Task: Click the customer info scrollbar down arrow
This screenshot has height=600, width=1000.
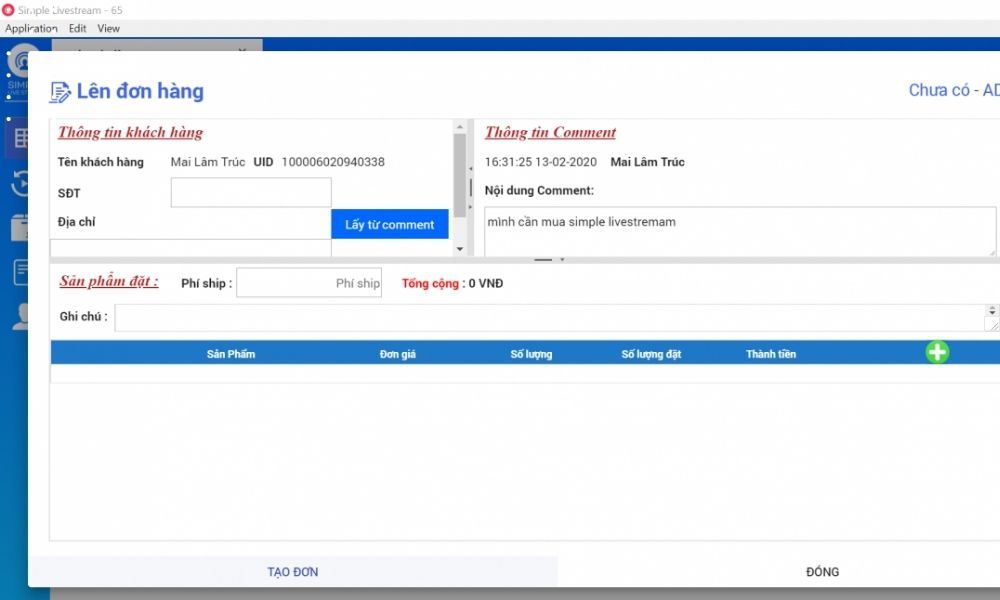Action: (460, 249)
